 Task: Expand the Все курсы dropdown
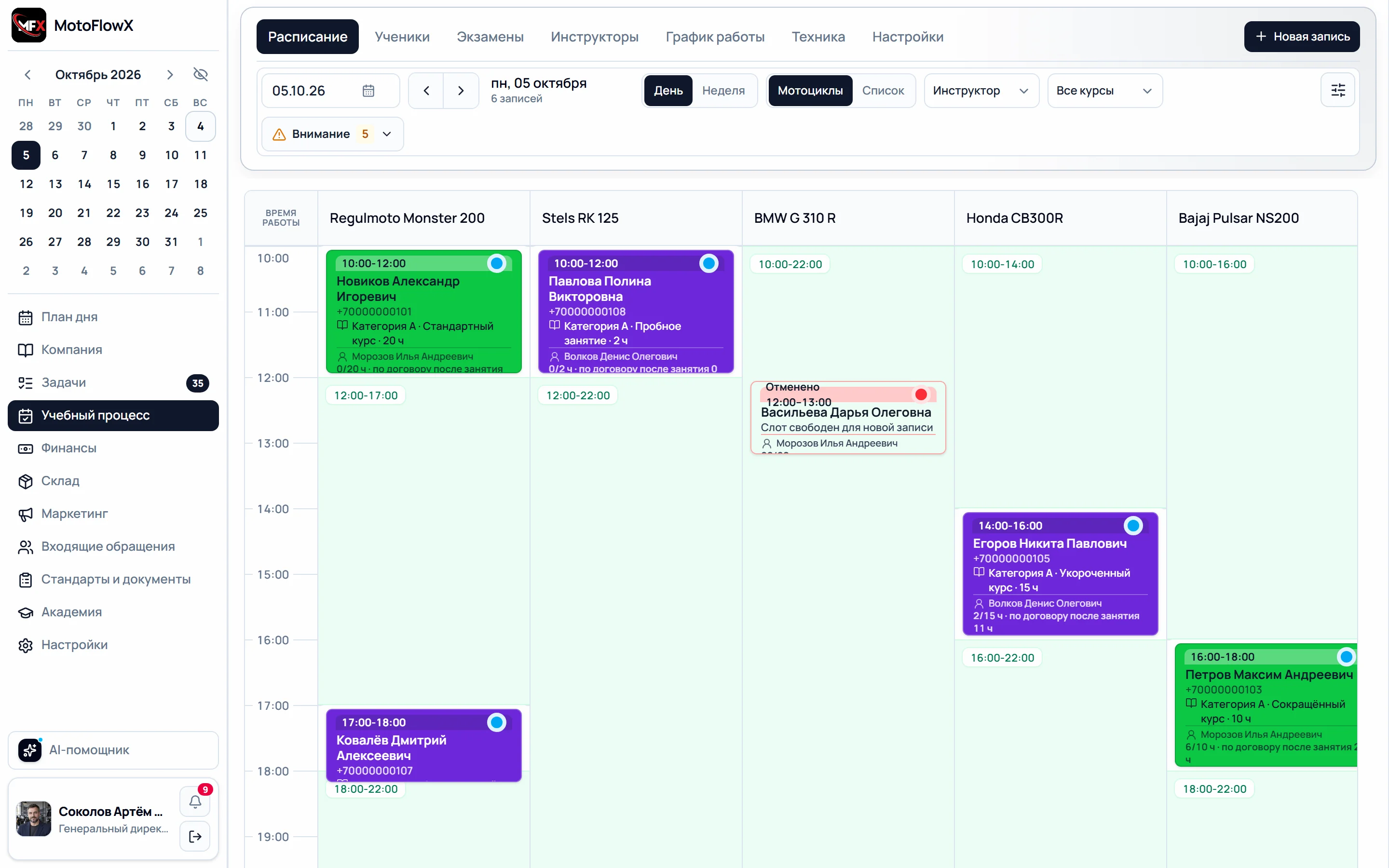click(x=1104, y=91)
